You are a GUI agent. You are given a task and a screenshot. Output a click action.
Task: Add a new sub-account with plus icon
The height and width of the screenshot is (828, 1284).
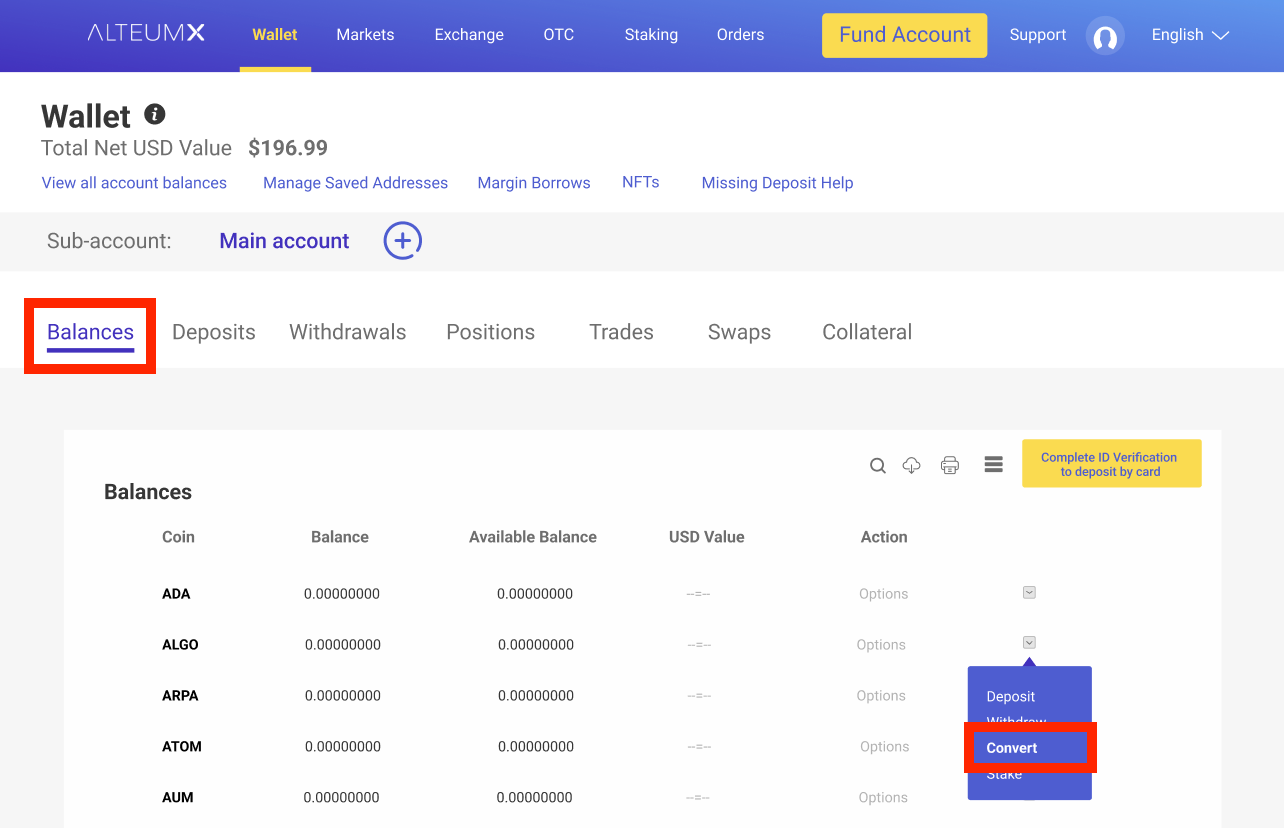point(403,241)
